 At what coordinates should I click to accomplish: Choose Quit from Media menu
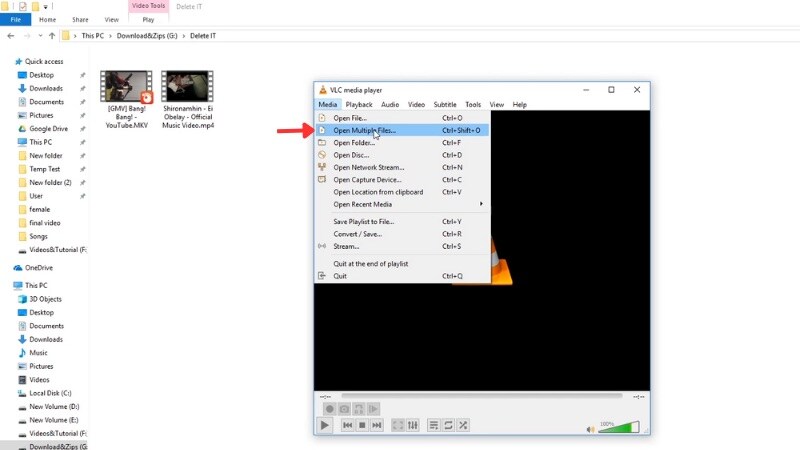403,276
